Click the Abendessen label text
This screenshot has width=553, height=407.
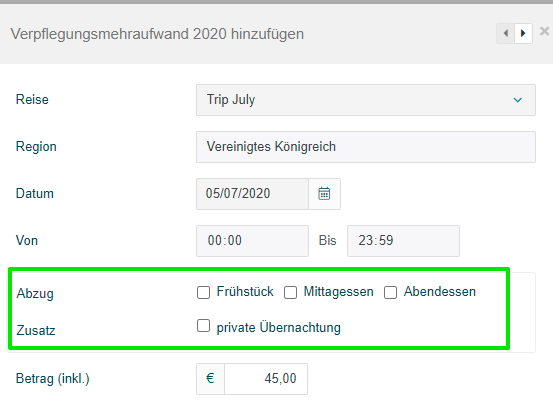440,292
